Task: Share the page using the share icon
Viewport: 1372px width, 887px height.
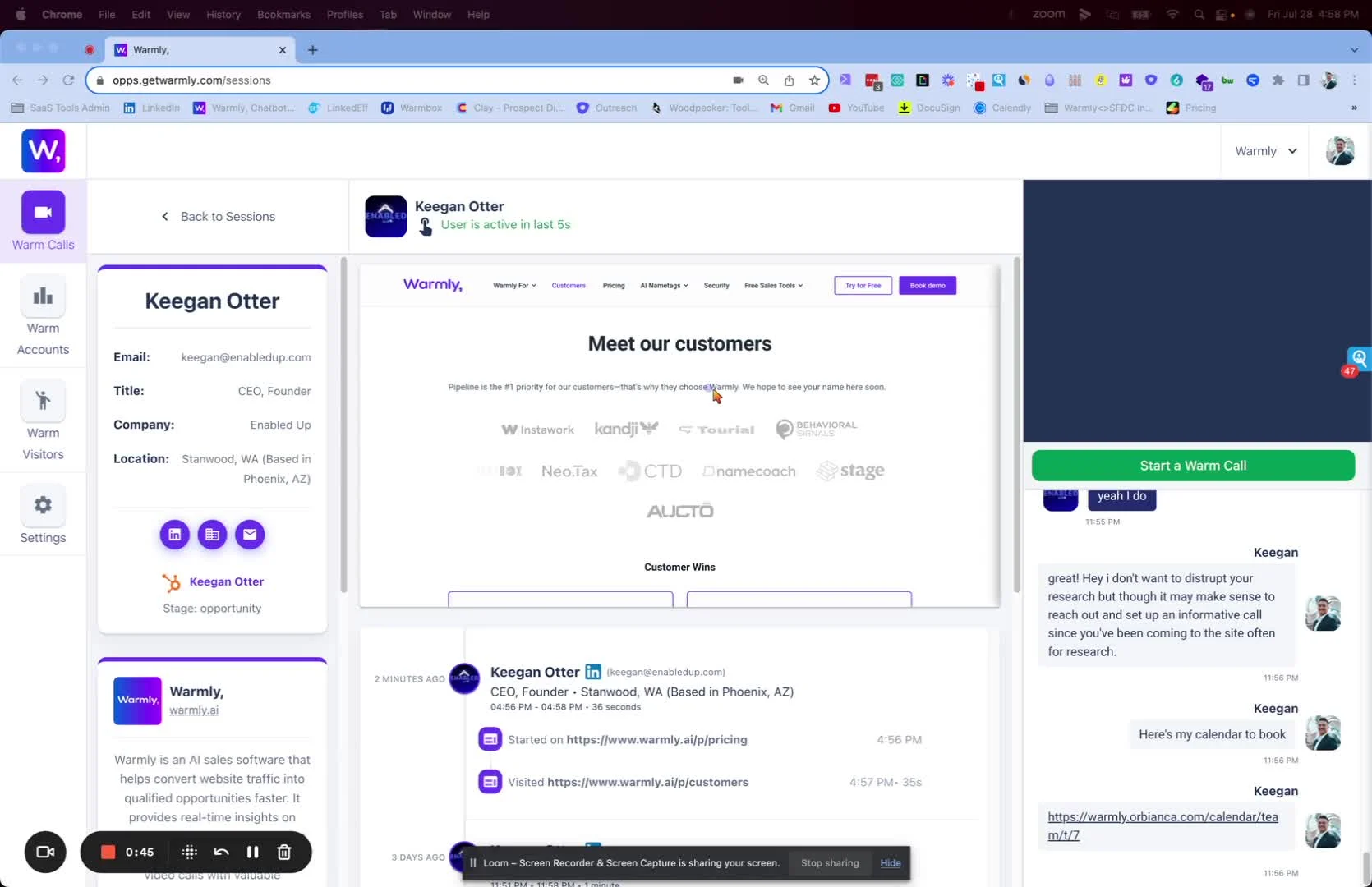Action: click(x=789, y=80)
